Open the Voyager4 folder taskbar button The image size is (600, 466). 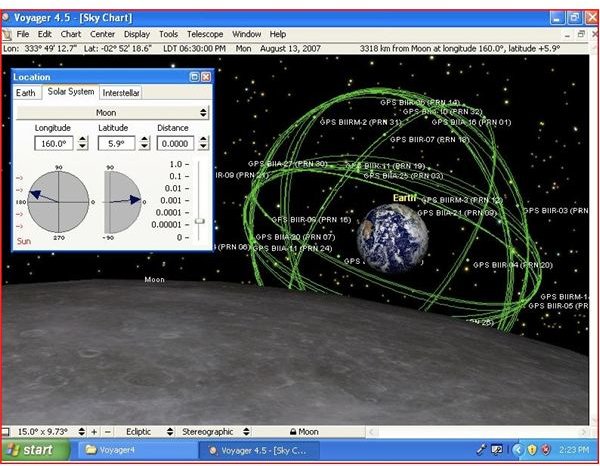point(136,450)
